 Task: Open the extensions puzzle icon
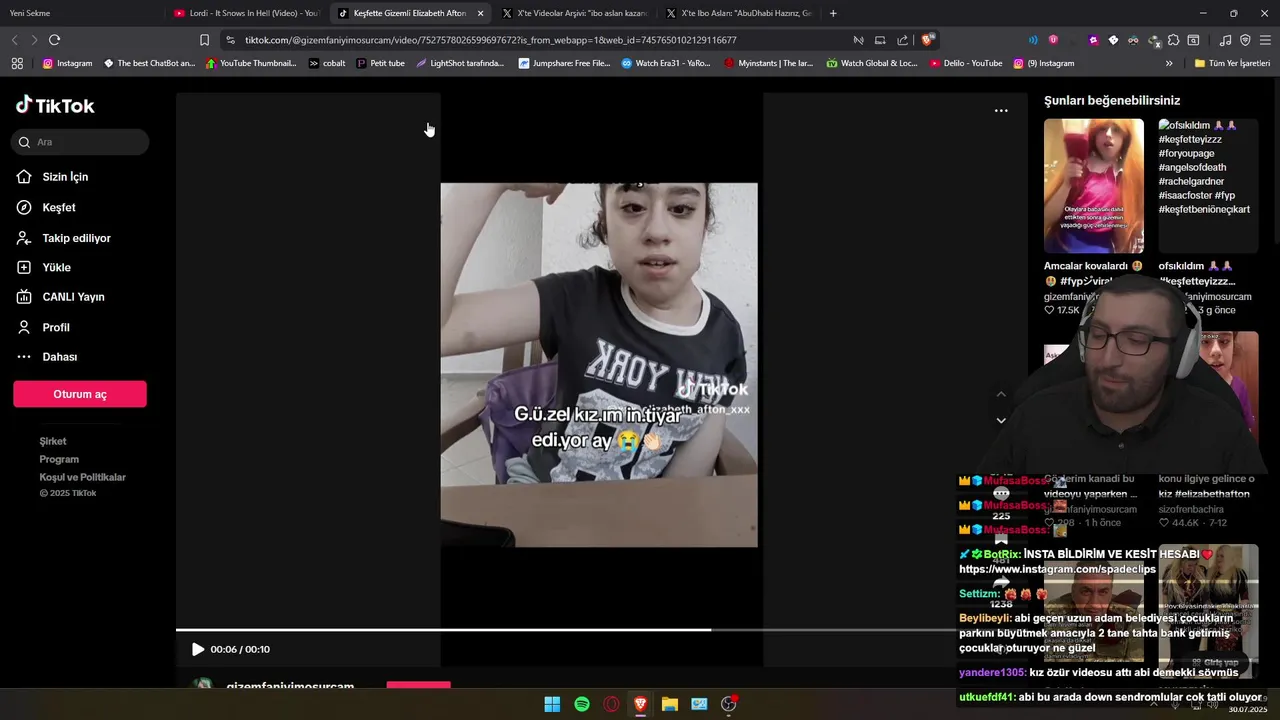tap(1174, 40)
